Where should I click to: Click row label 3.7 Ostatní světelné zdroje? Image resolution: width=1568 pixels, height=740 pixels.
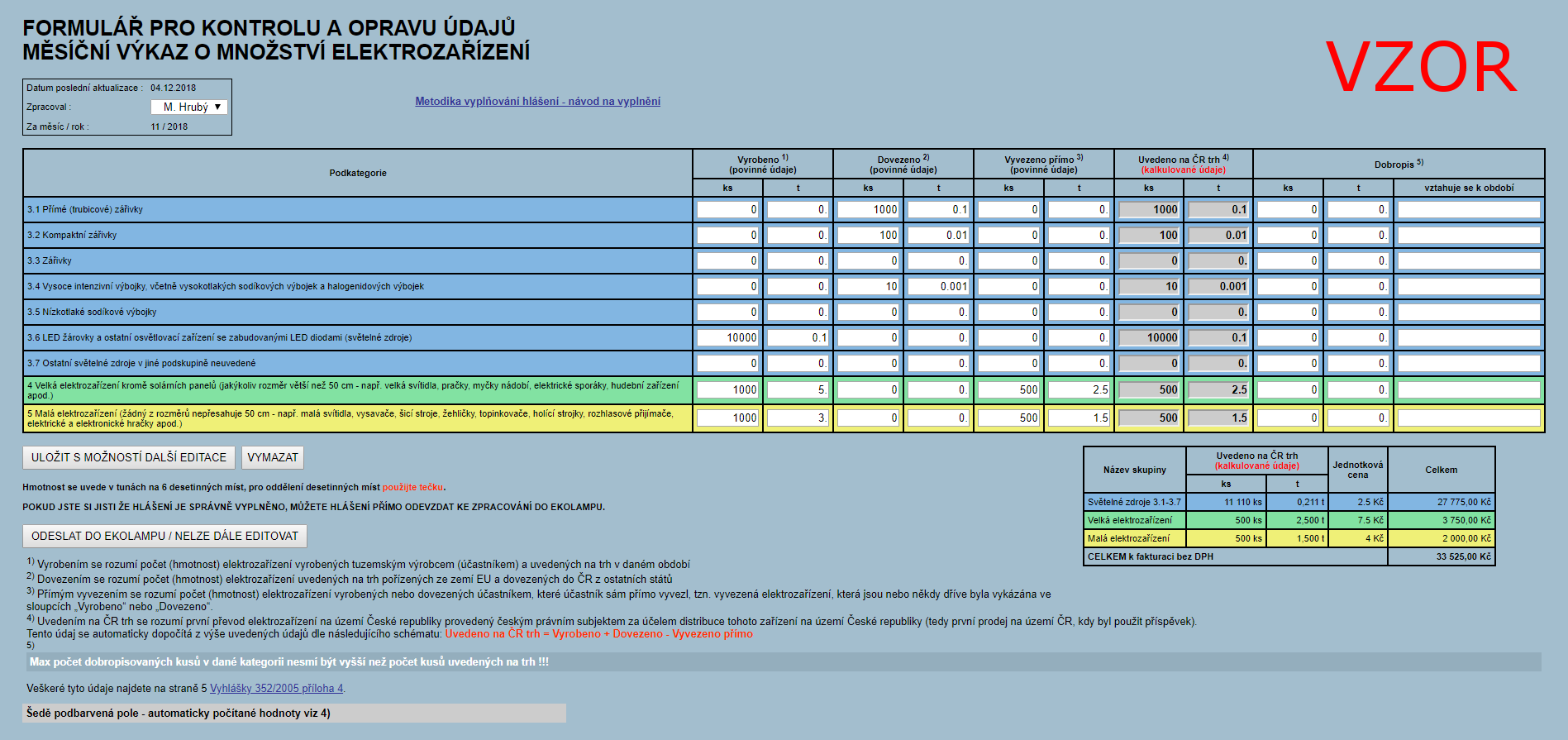click(x=141, y=364)
